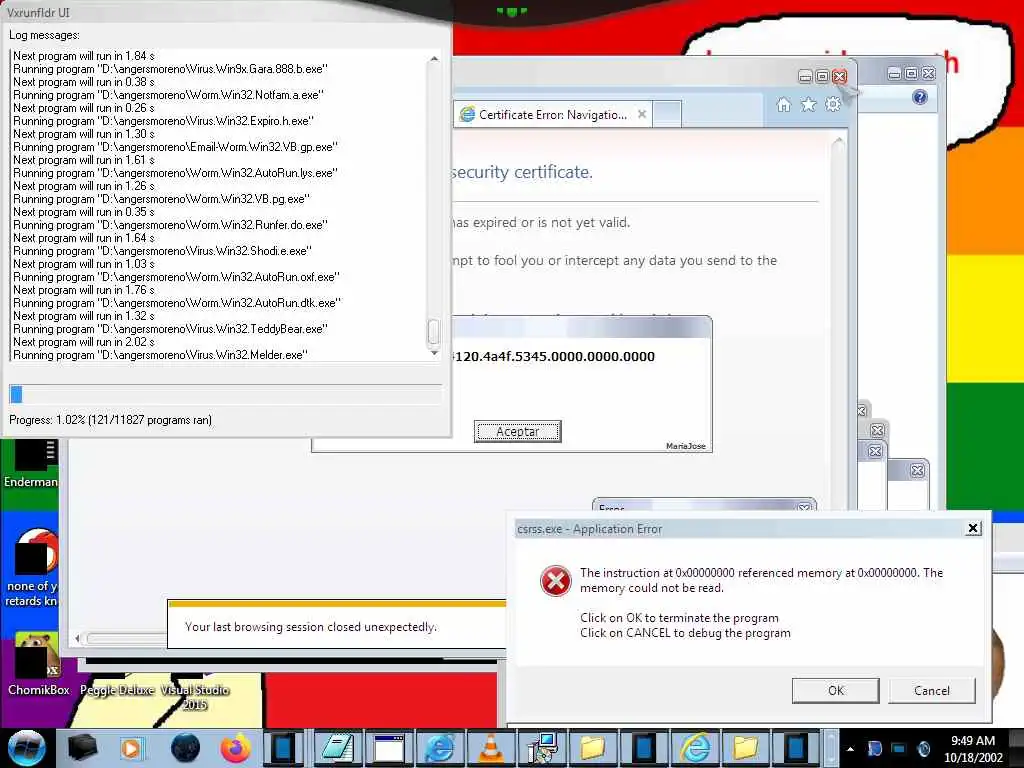Screen dimensions: 1024x768
Task: Click the installer computer icon in the taskbar
Action: (x=542, y=748)
